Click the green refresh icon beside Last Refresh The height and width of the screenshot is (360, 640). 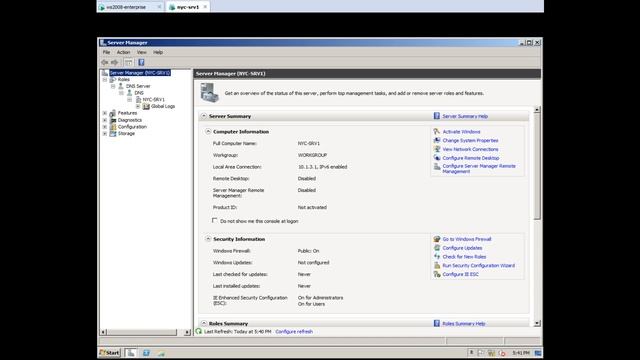199,331
